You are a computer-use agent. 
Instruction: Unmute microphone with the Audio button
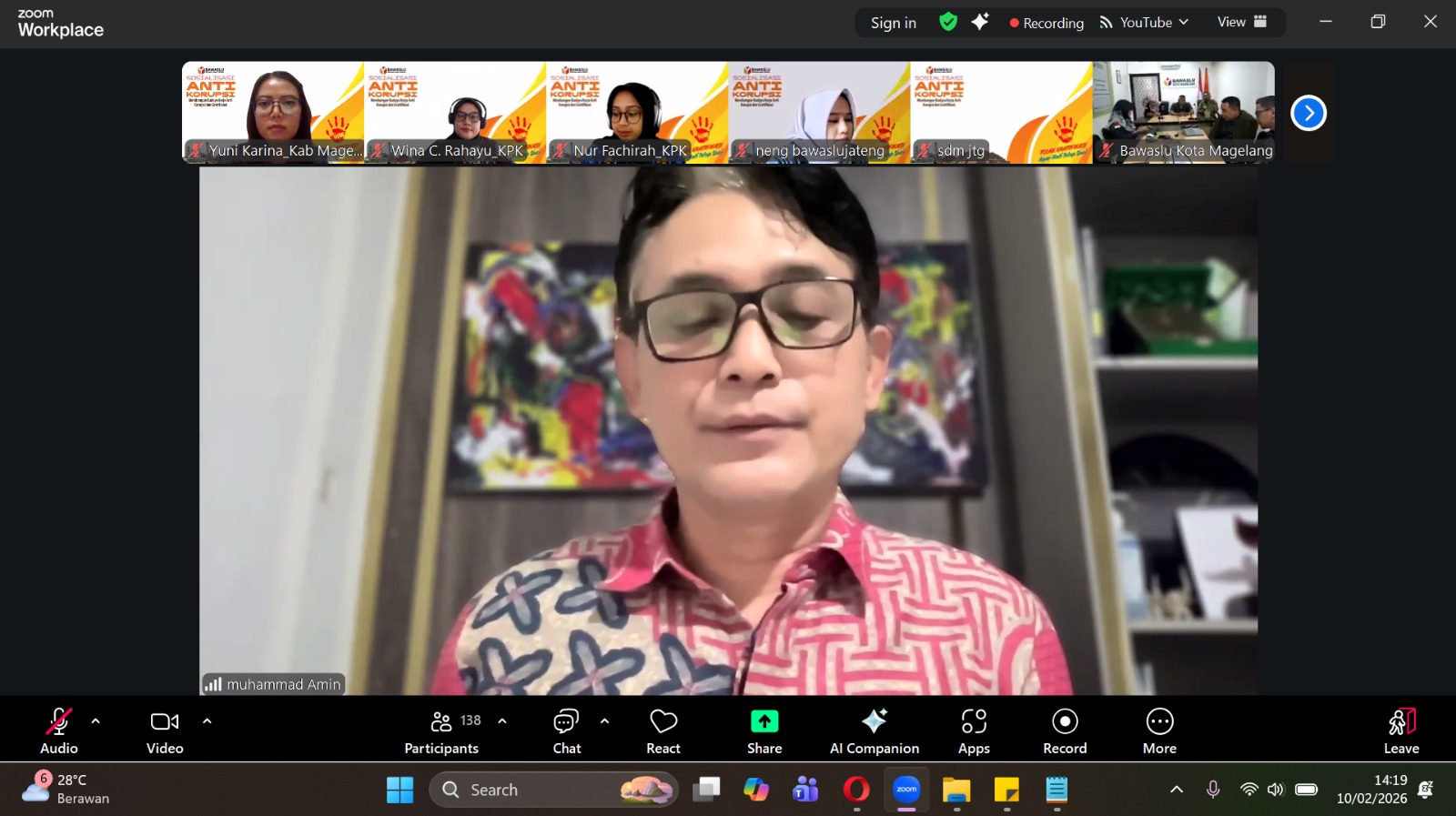[59, 730]
